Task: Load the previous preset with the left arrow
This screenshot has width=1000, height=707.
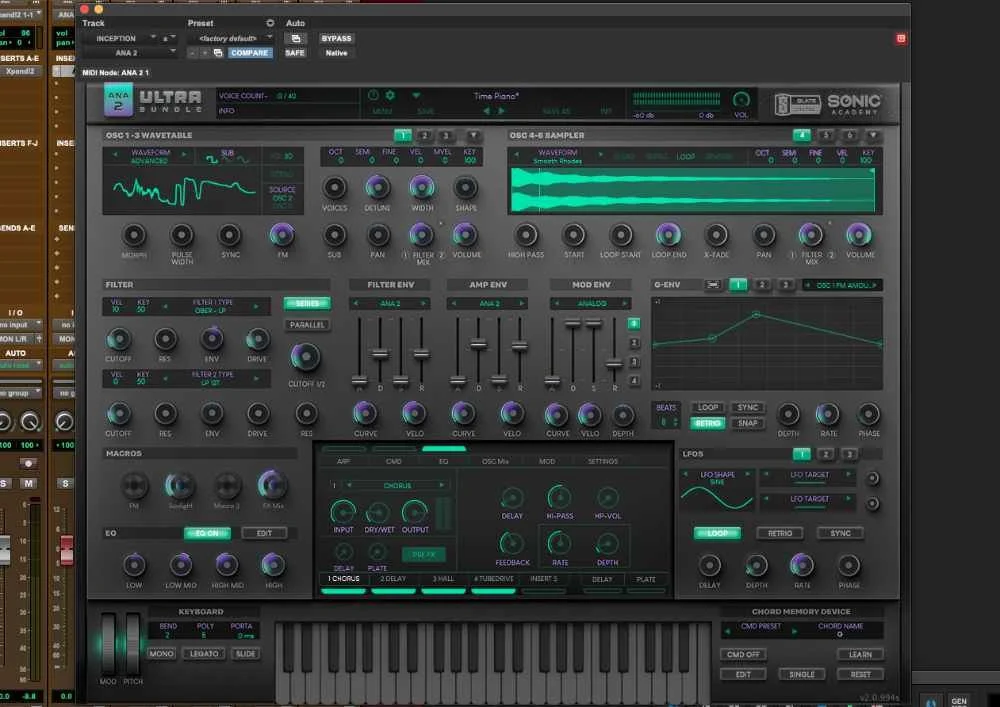Action: (486, 111)
